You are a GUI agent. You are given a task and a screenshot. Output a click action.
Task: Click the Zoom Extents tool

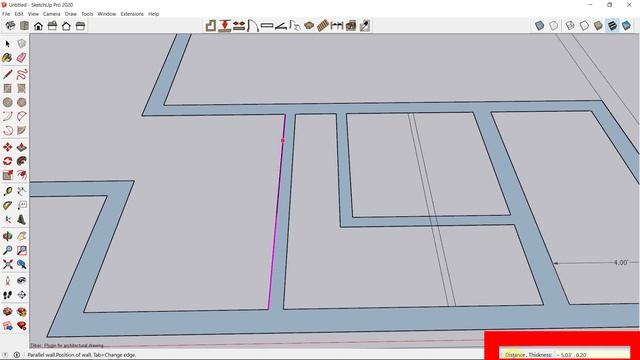pos(7,264)
